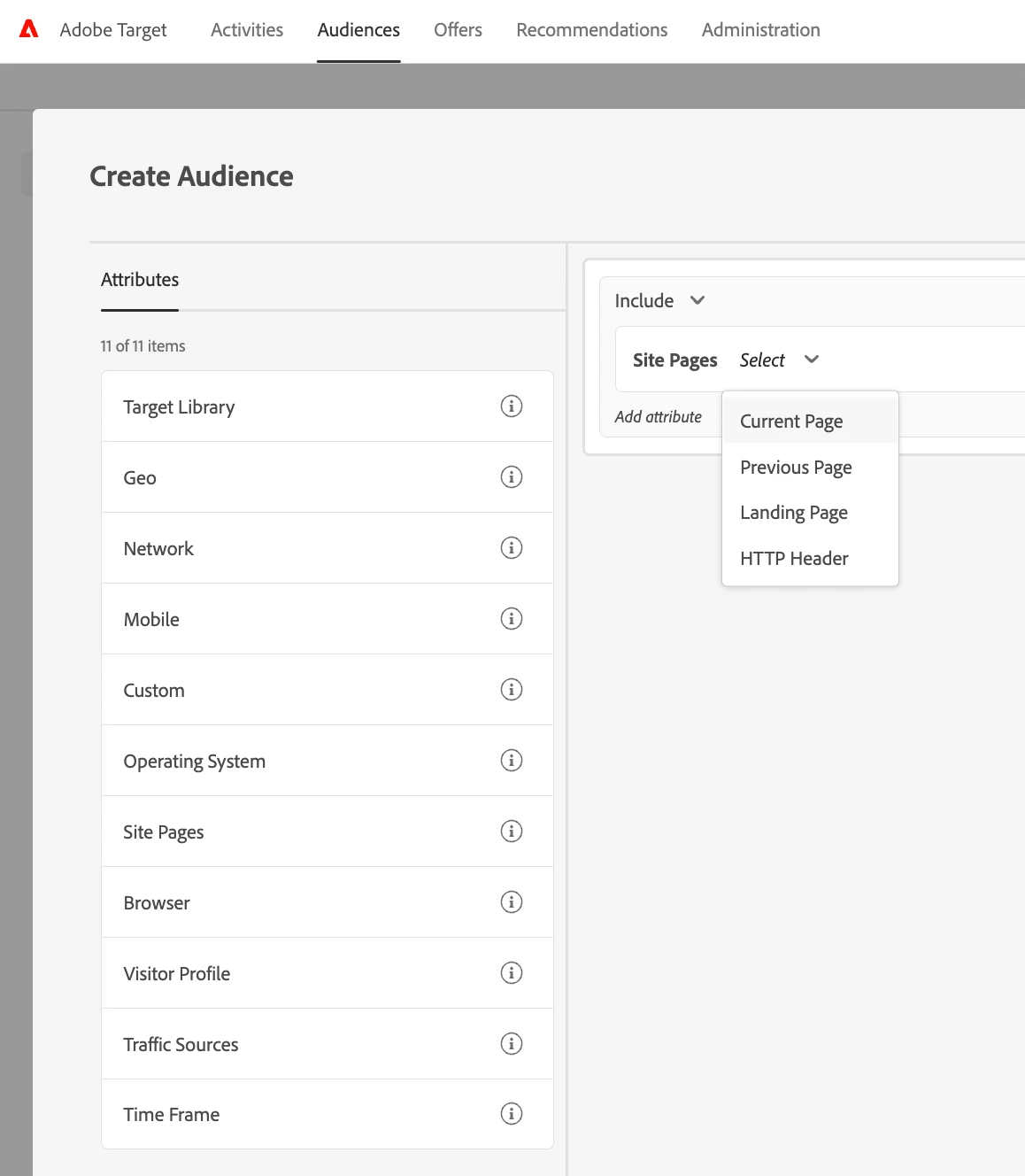Image resolution: width=1025 pixels, height=1176 pixels.
Task: Select Browser attribute row
Action: pos(328,902)
